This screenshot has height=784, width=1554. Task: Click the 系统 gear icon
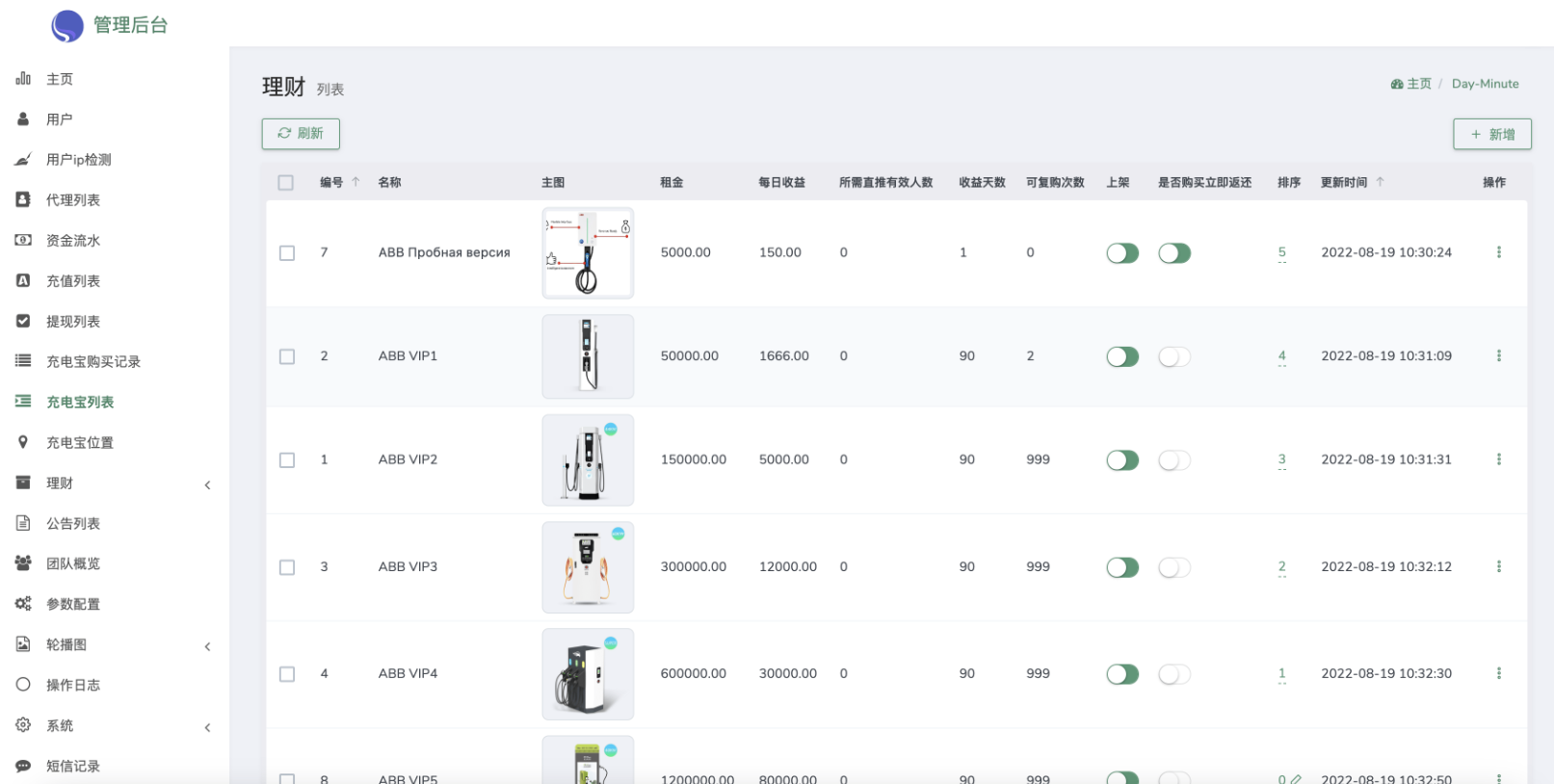[x=23, y=725]
